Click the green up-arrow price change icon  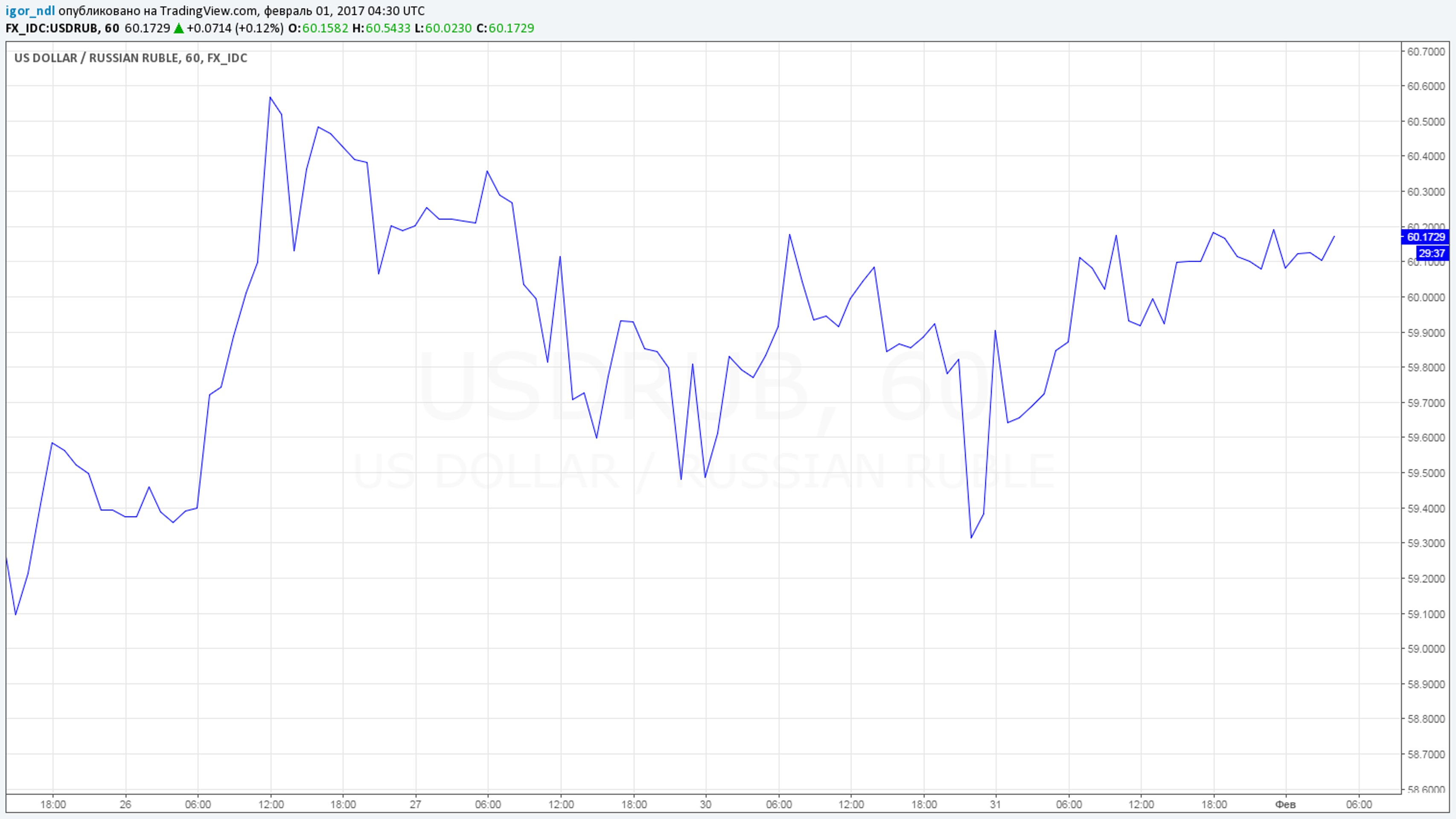pyautogui.click(x=179, y=28)
